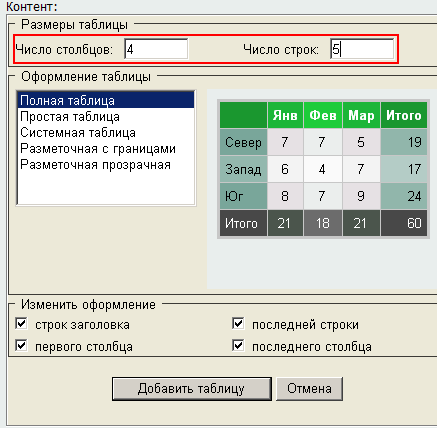Click the green Итого column header in preview
The width and height of the screenshot is (437, 428).
point(404,115)
